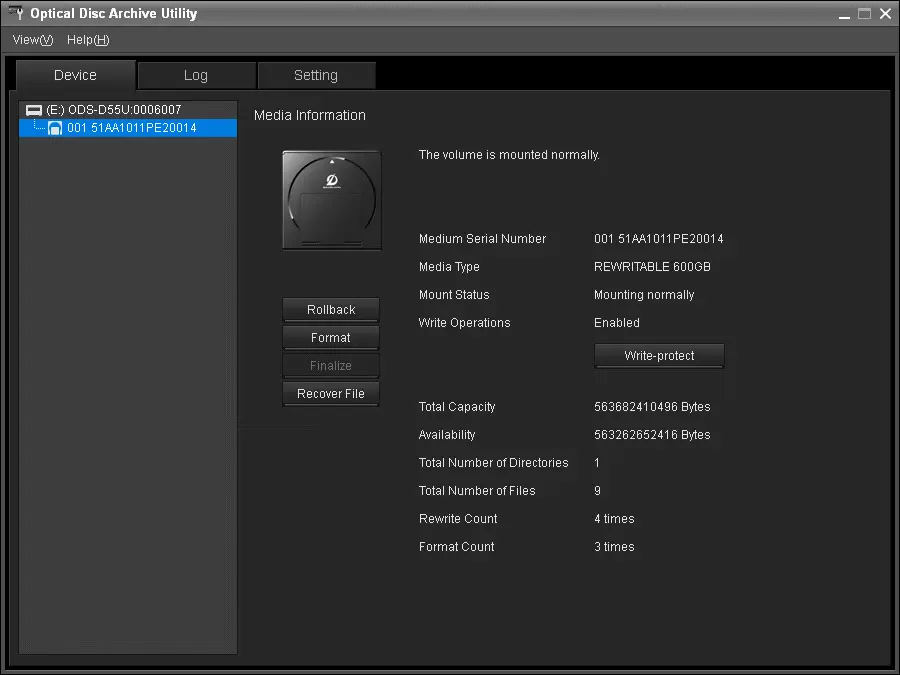Maximize the utility window

(x=863, y=14)
